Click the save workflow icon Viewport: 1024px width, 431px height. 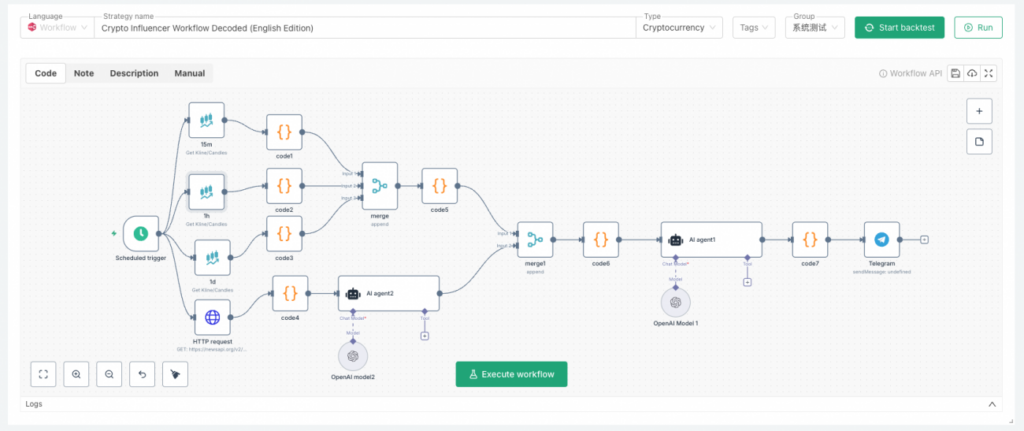click(956, 73)
